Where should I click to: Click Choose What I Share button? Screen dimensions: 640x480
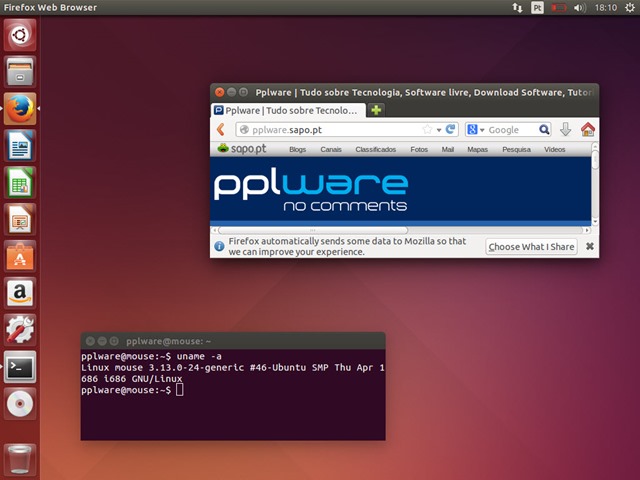(x=531, y=247)
